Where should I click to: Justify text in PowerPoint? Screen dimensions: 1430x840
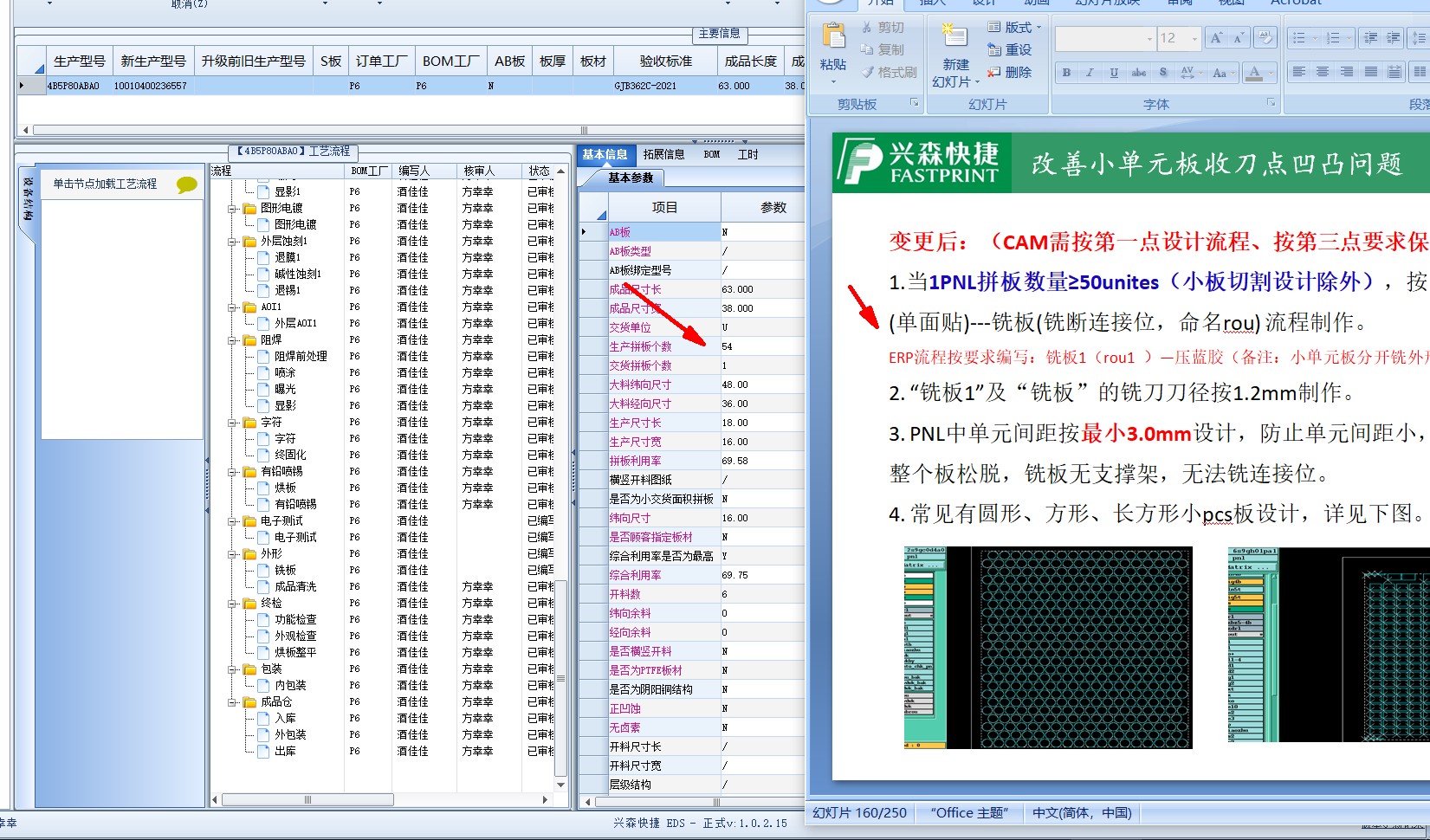1370,73
